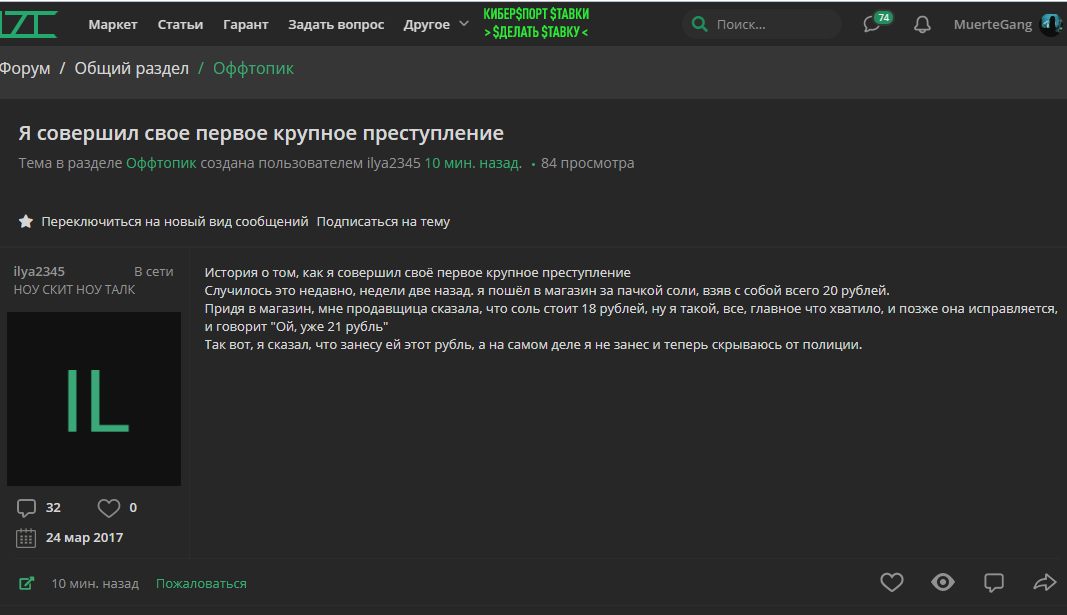Click the IL avatar of ilya2345
The width and height of the screenshot is (1067, 615).
click(x=94, y=399)
